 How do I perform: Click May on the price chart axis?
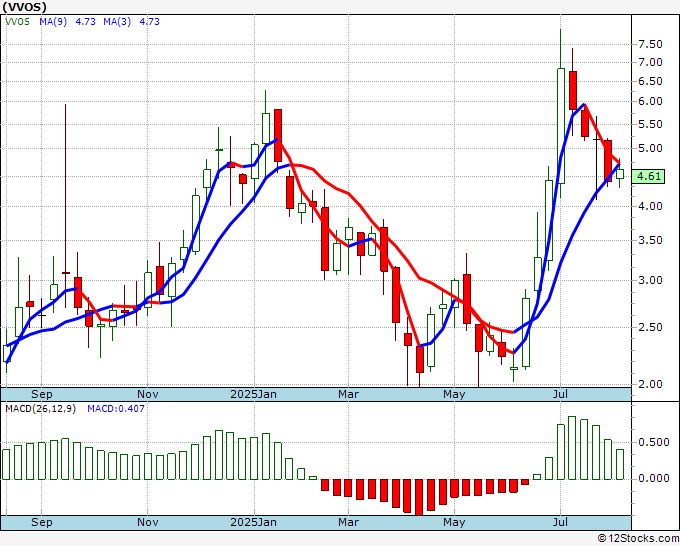pyautogui.click(x=454, y=394)
